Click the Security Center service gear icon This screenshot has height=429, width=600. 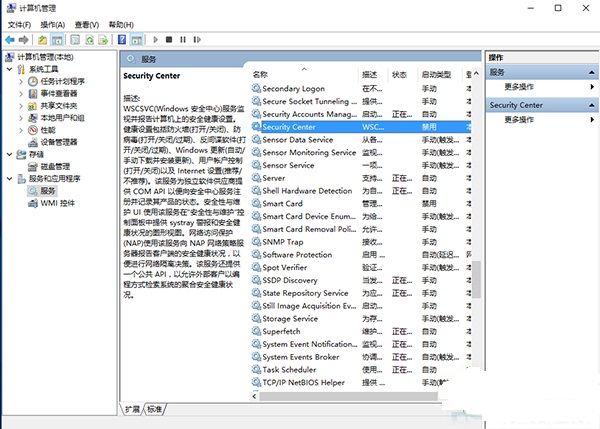tap(256, 127)
